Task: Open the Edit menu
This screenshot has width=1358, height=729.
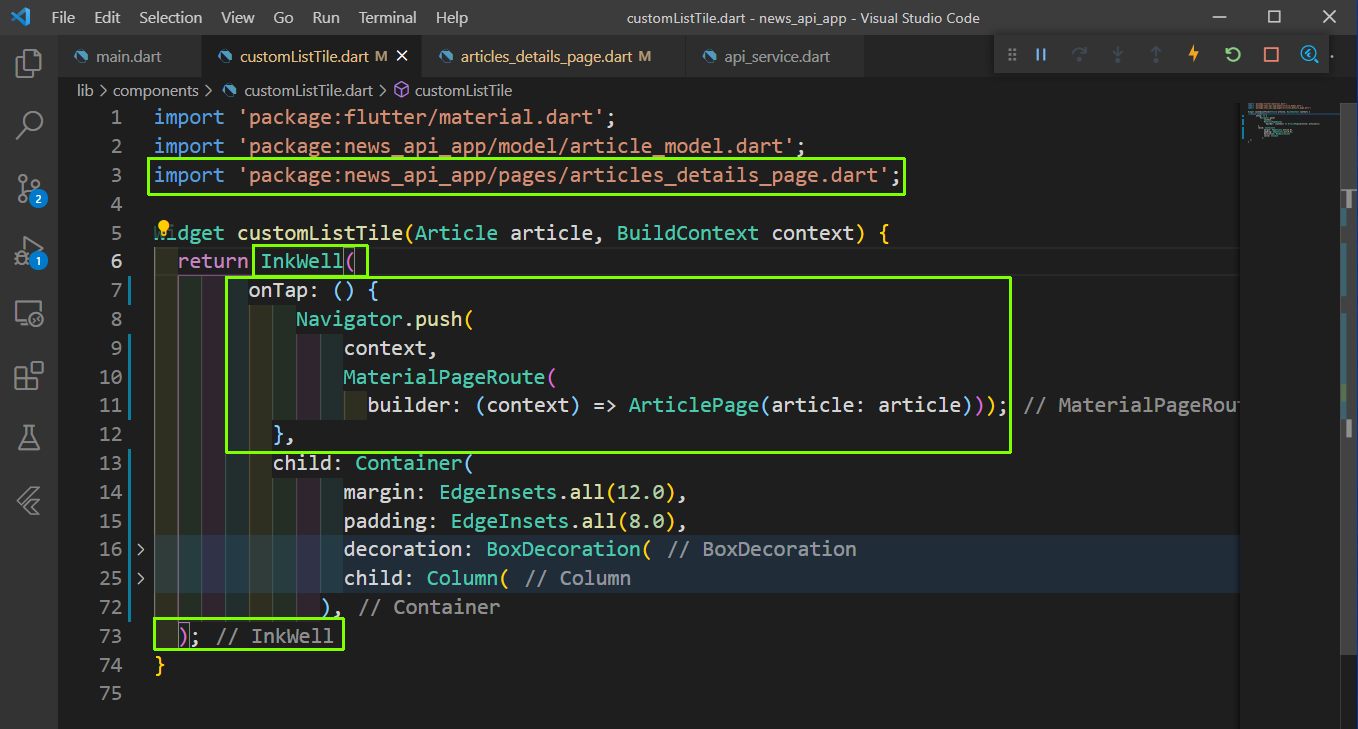Action: [x=107, y=18]
